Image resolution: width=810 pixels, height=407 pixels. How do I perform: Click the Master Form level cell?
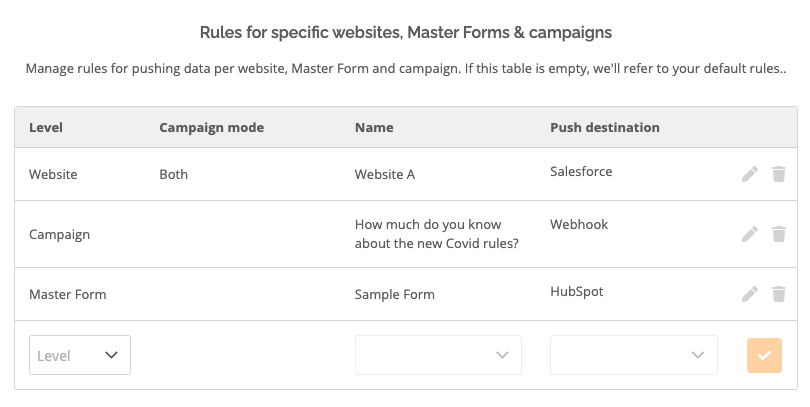click(68, 294)
